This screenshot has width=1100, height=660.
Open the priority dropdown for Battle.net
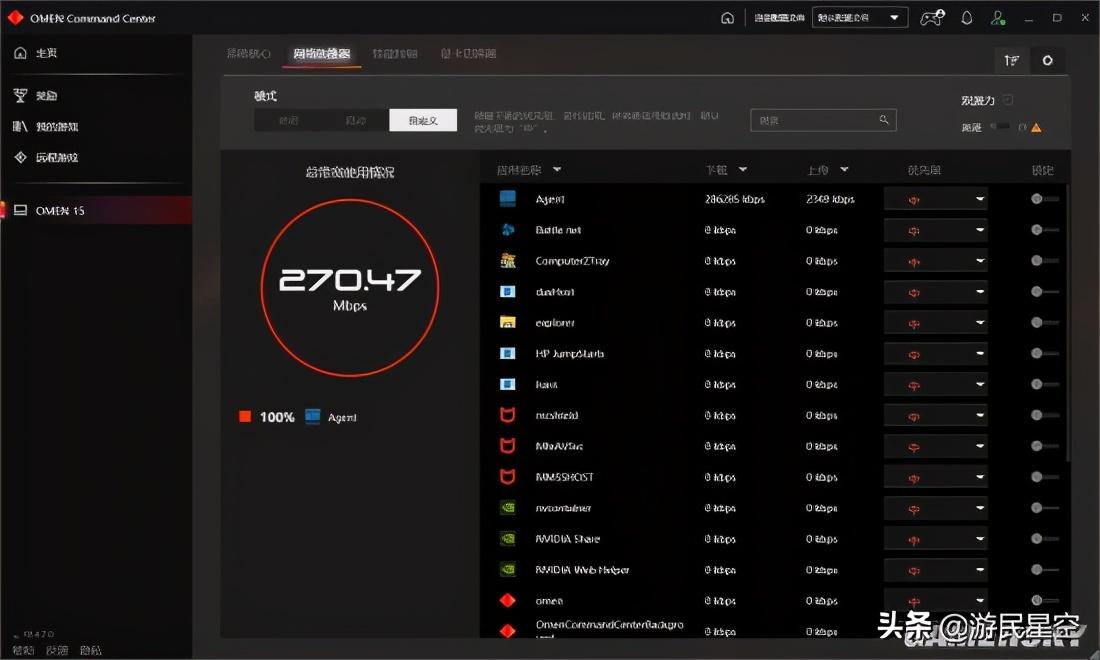tap(936, 230)
